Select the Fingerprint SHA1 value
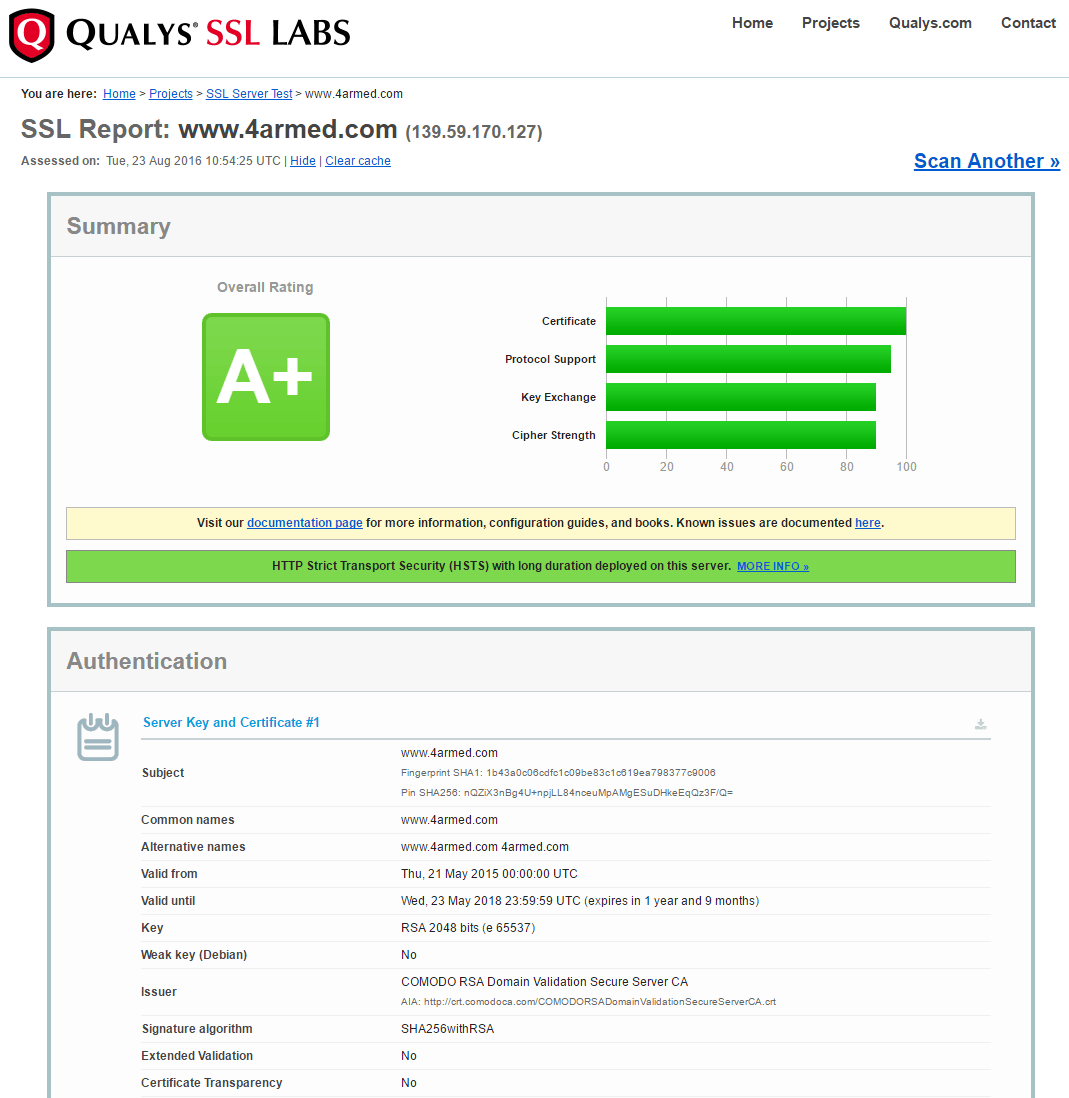 click(x=601, y=773)
